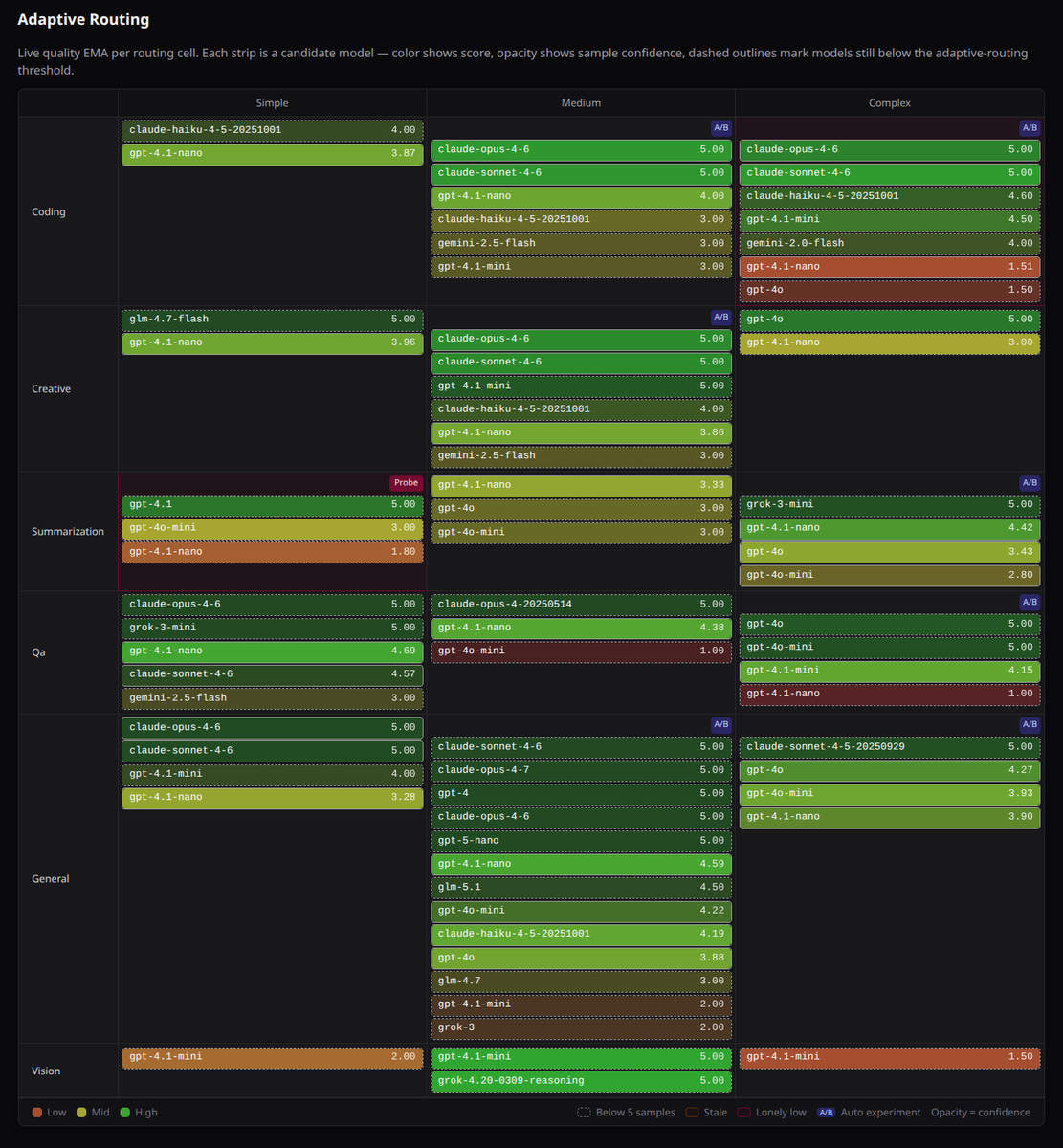Viewport: 1063px width, 1148px height.
Task: Select gpt-4.1-nano 1.80 strip in Summarization Simple
Action: (x=272, y=552)
